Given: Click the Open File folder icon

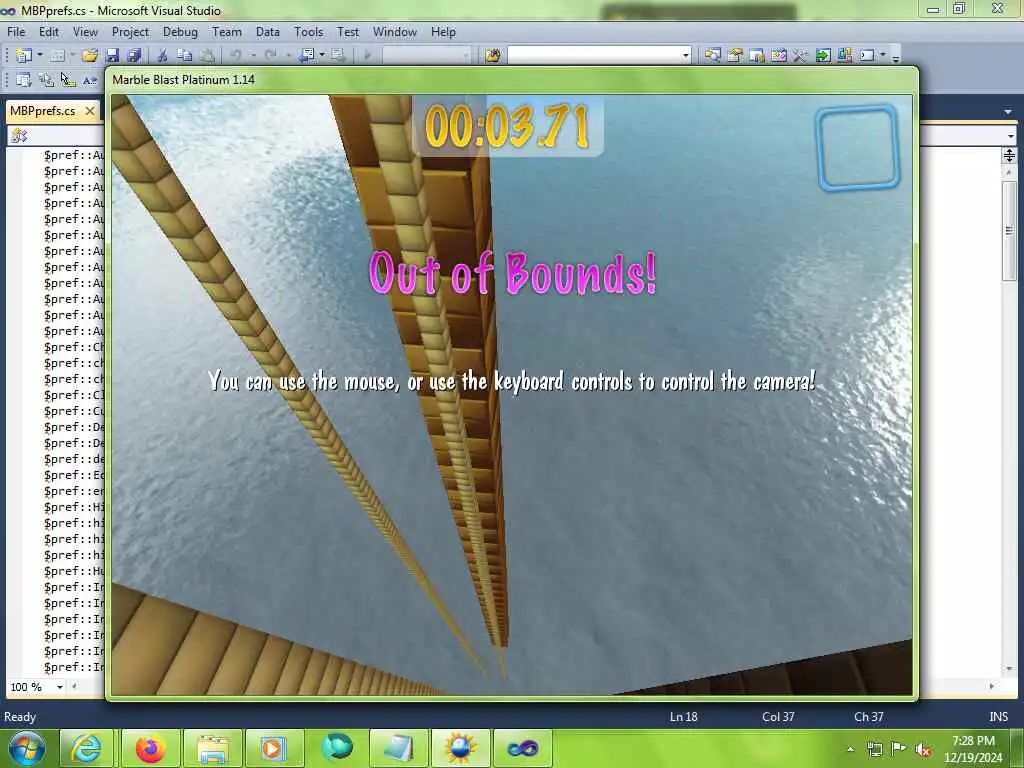Looking at the screenshot, I should tap(89, 56).
